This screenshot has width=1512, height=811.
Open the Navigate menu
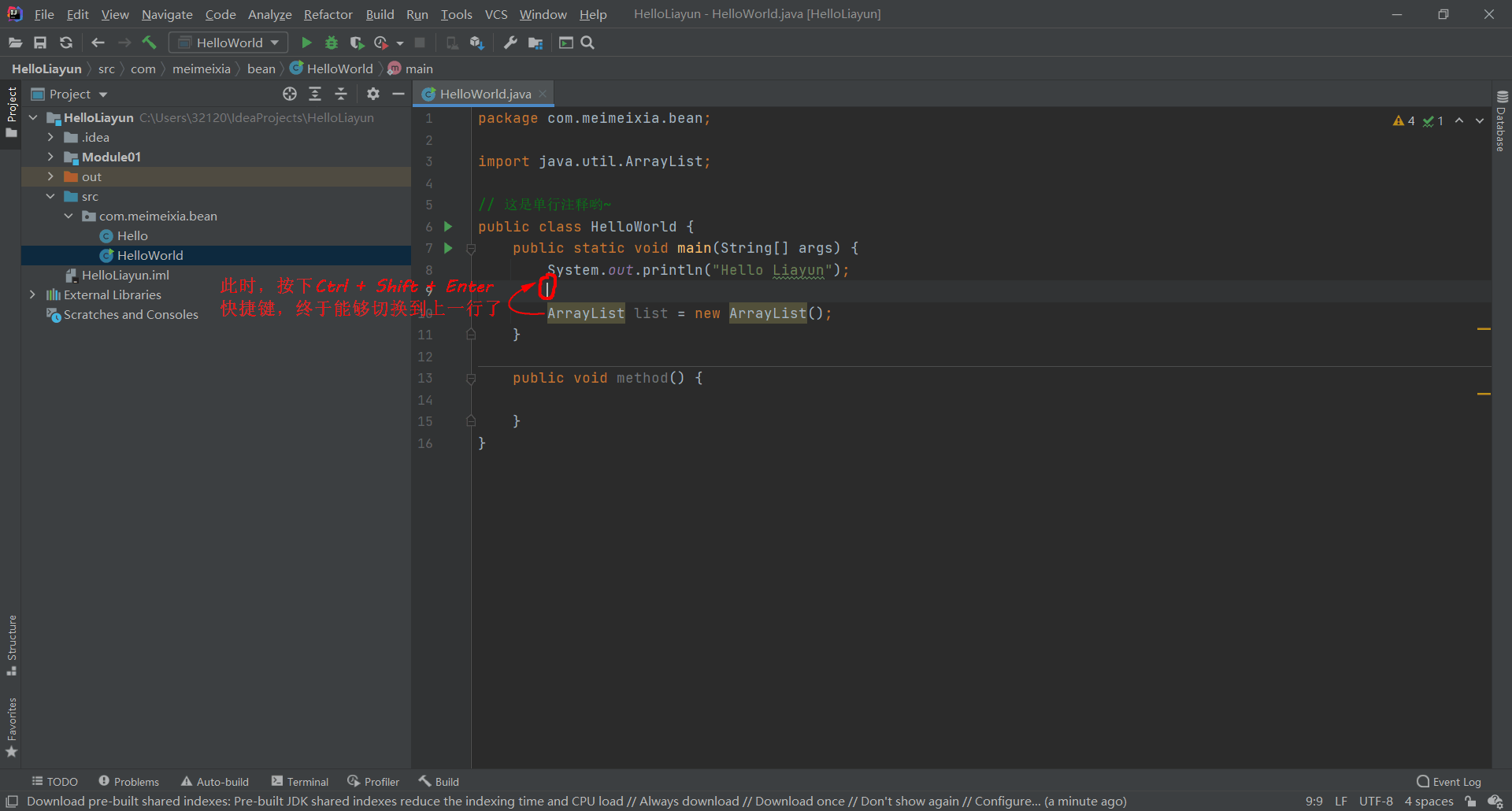167,14
